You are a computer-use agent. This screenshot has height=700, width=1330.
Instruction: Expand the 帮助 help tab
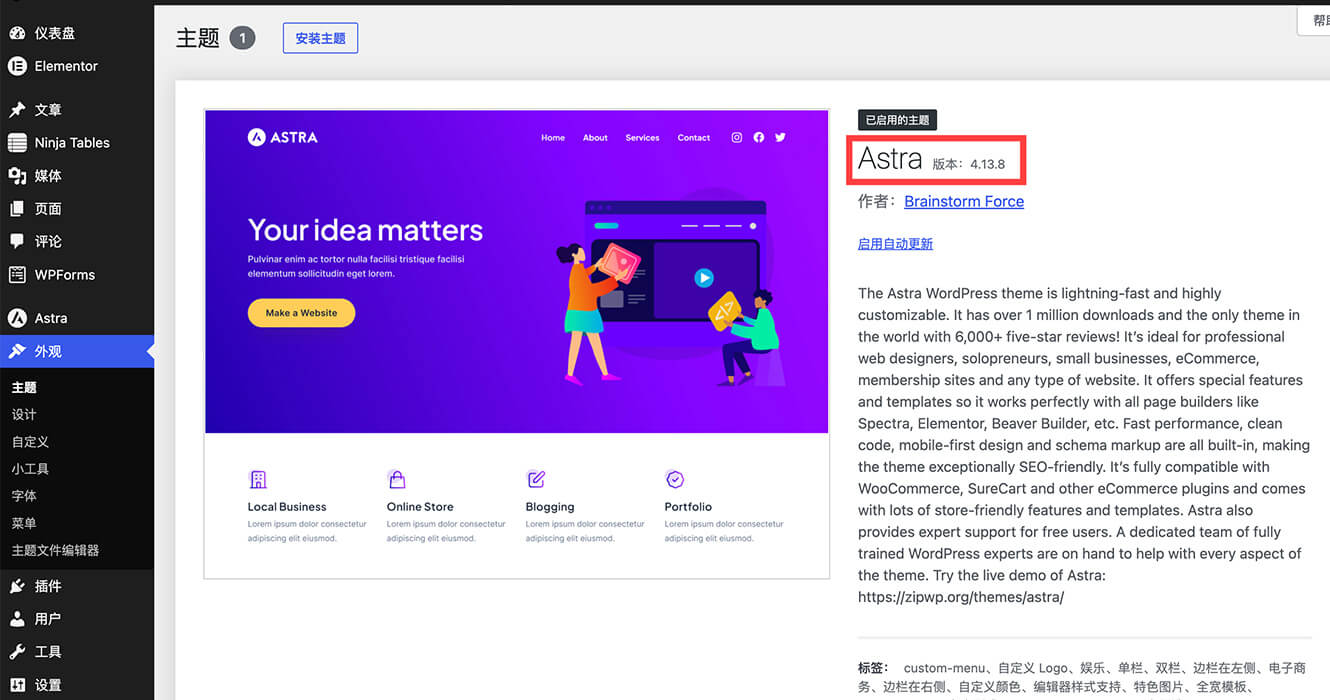[1313, 20]
